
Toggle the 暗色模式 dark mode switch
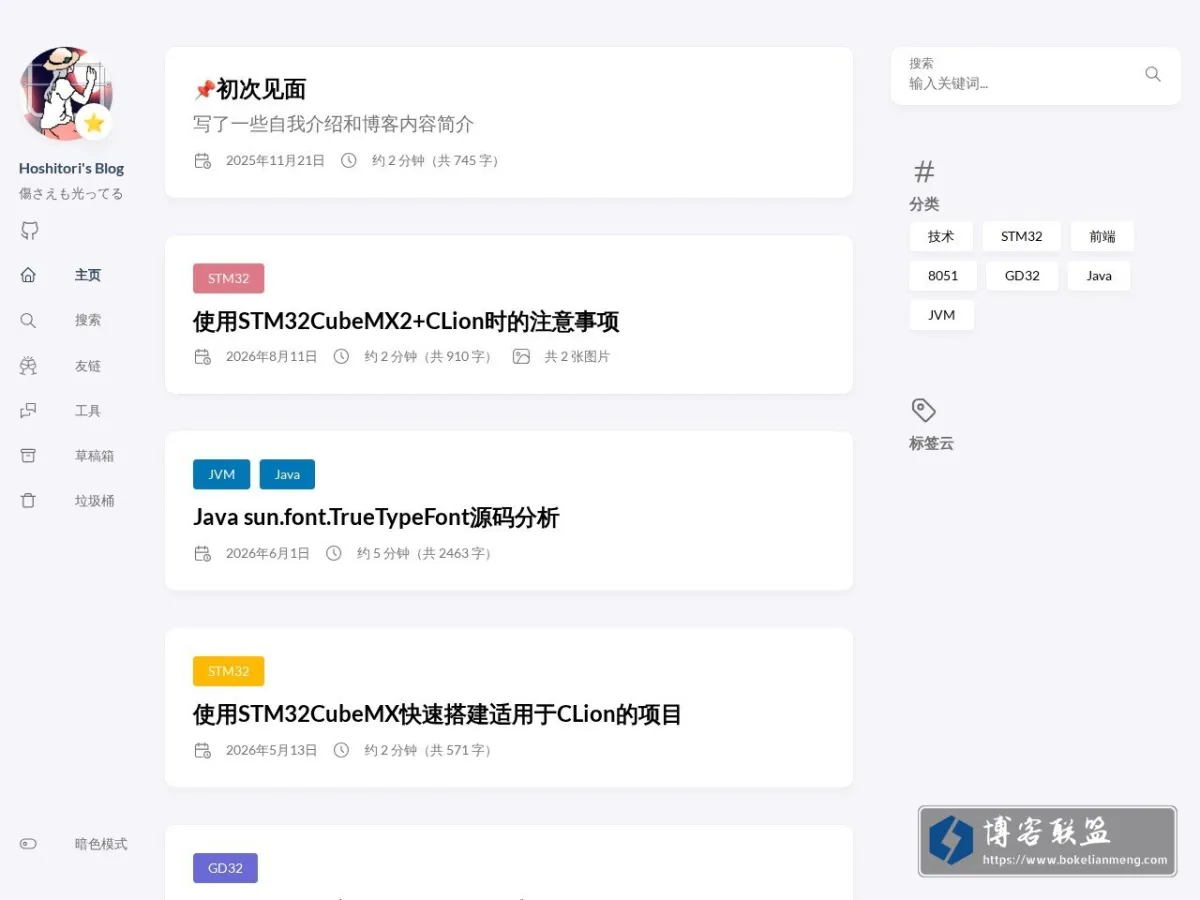pyautogui.click(x=28, y=844)
